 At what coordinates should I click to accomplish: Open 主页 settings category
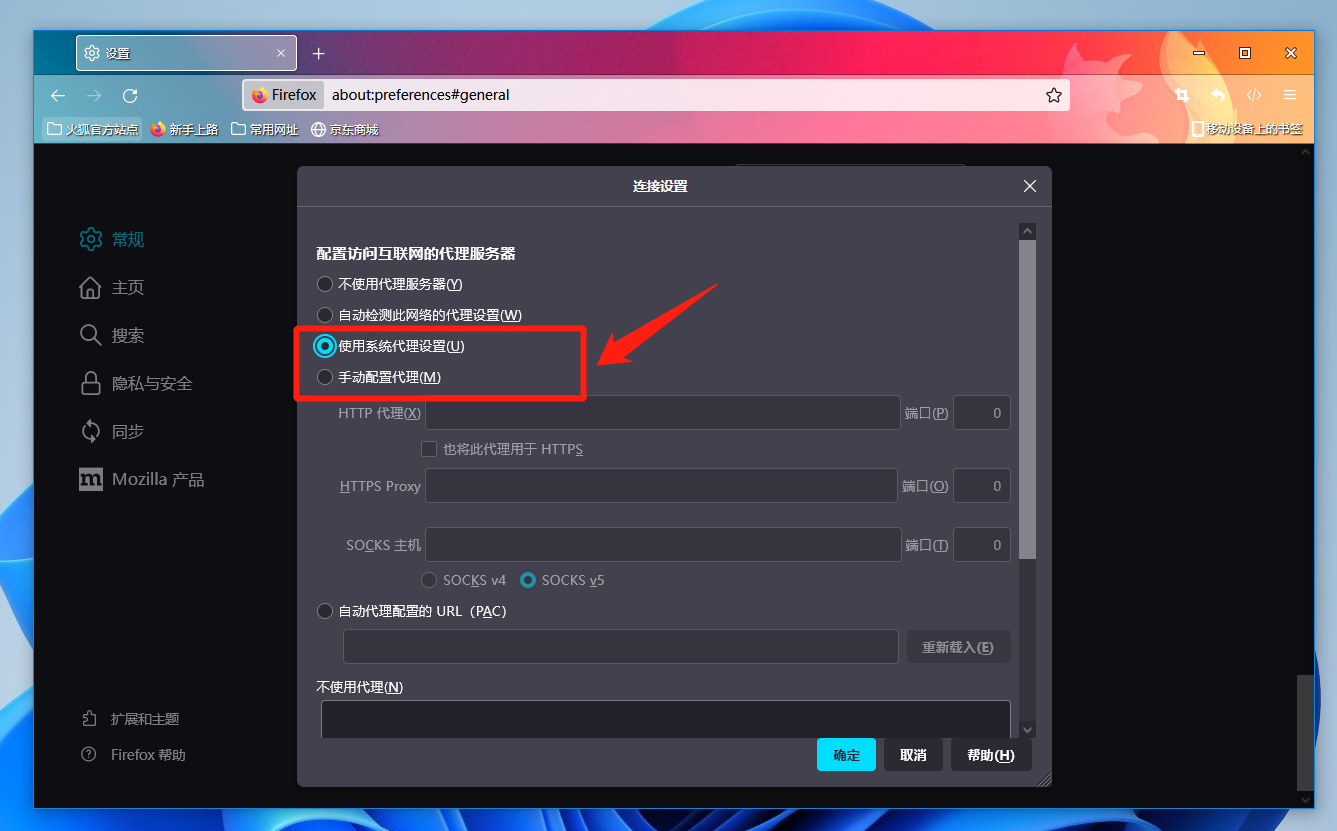112,287
